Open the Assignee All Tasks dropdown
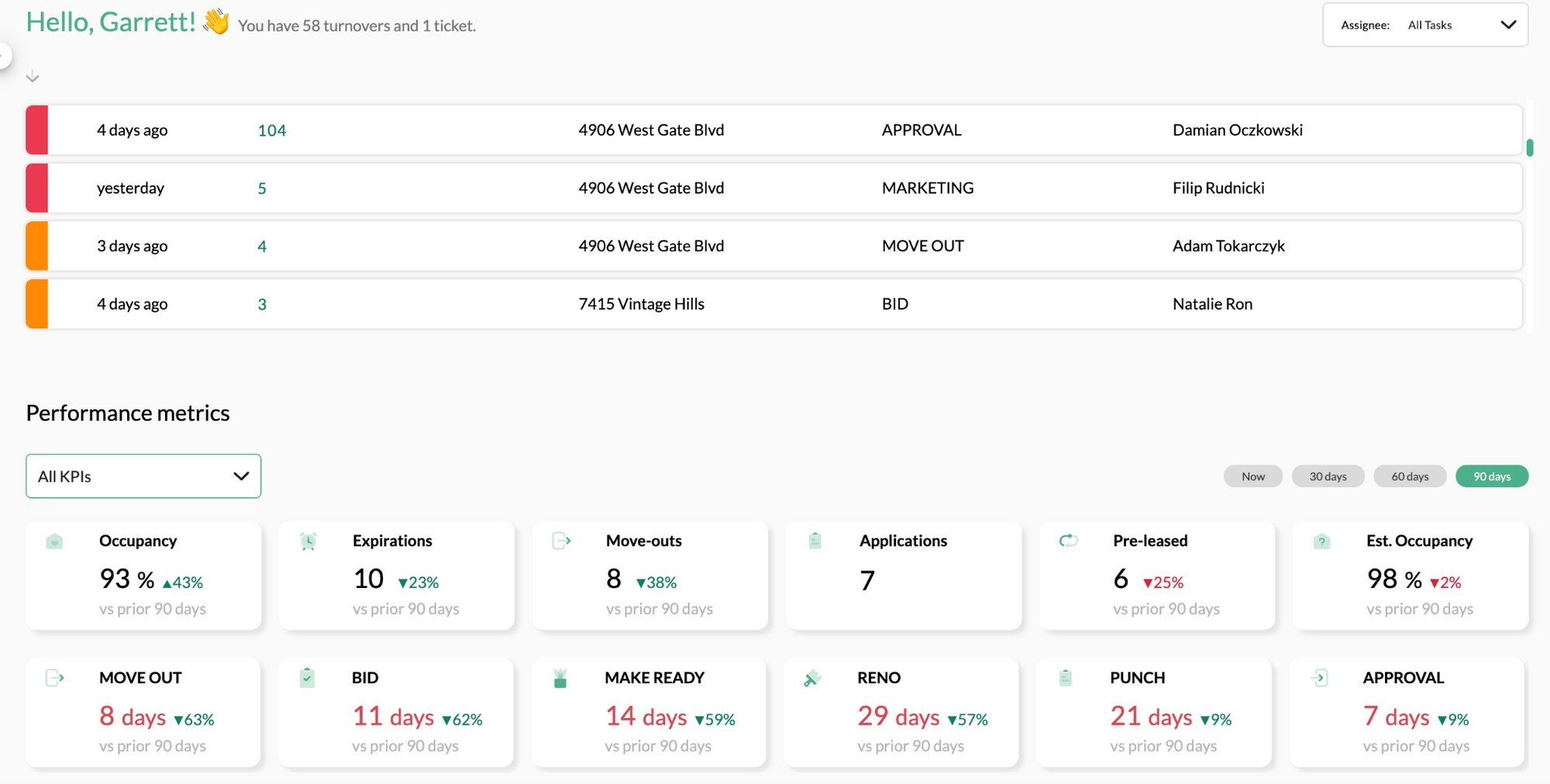Viewport: 1550px width, 784px height. [x=1424, y=24]
